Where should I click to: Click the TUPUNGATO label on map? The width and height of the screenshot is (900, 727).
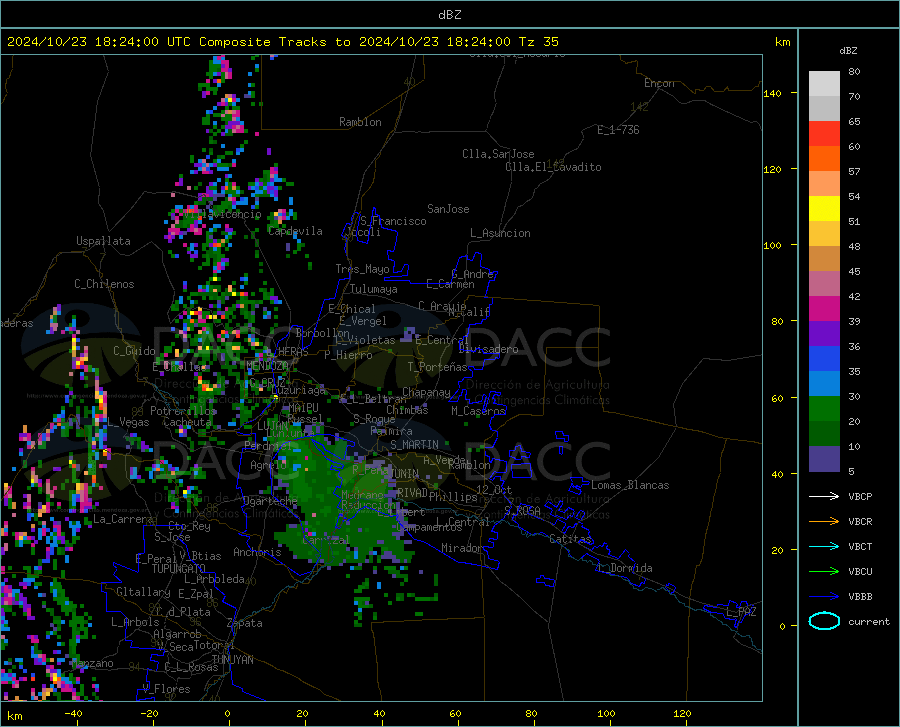179,569
